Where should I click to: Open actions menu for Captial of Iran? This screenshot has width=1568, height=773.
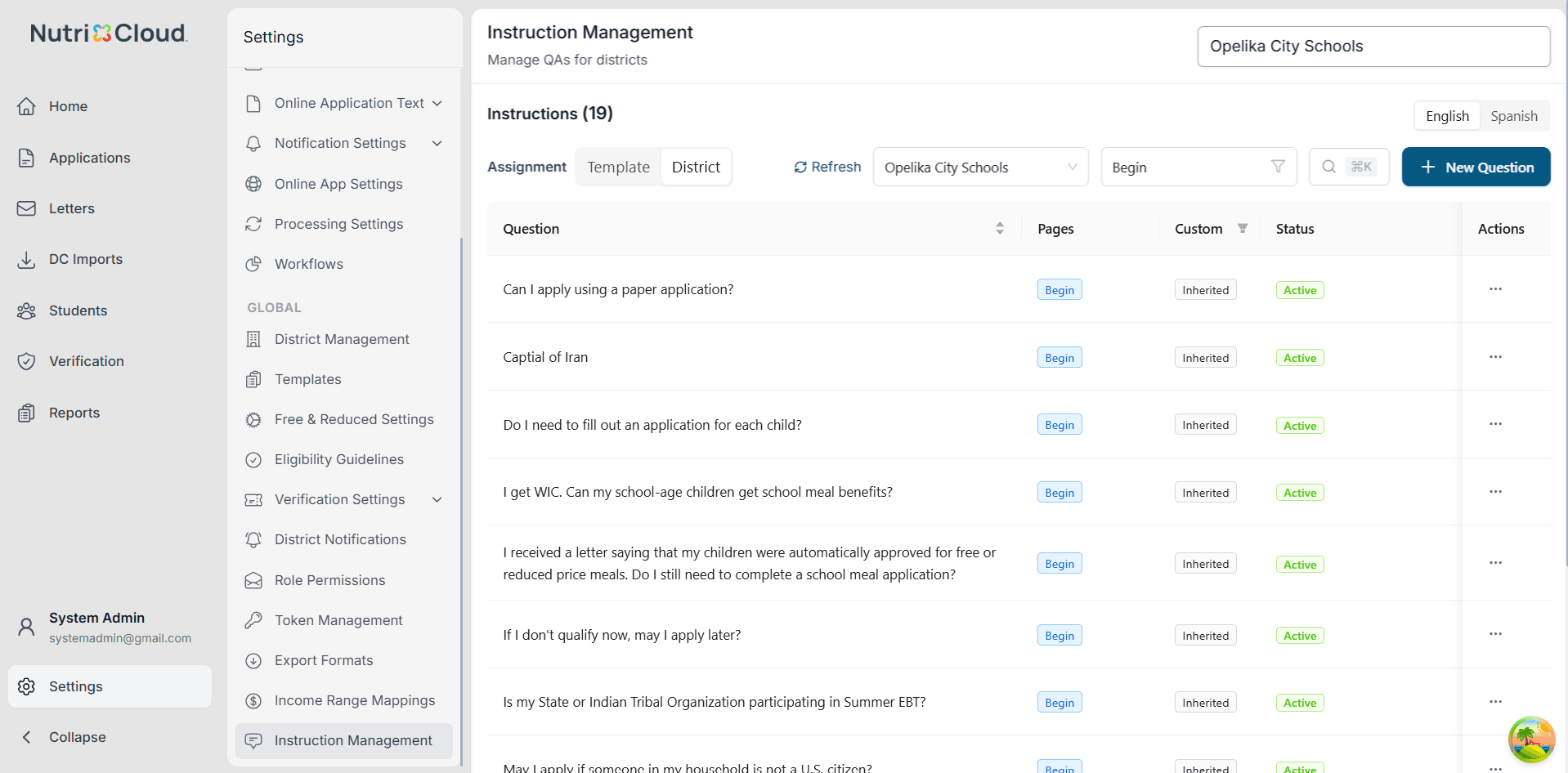(x=1495, y=357)
